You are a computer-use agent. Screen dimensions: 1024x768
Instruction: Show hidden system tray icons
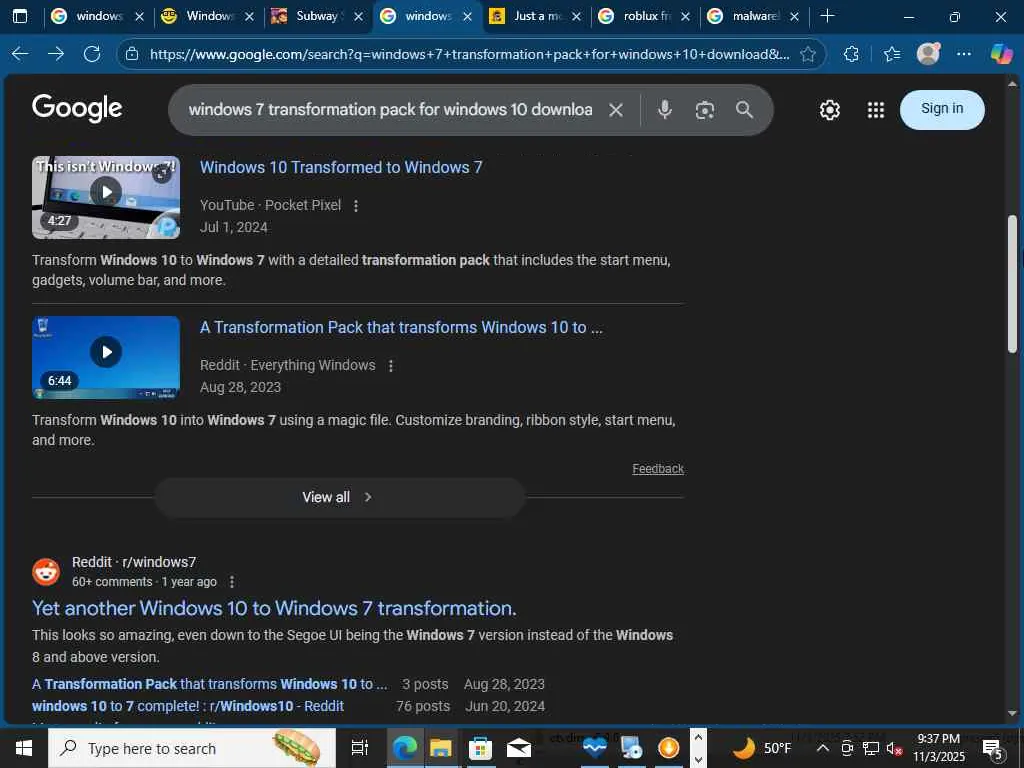[823, 748]
